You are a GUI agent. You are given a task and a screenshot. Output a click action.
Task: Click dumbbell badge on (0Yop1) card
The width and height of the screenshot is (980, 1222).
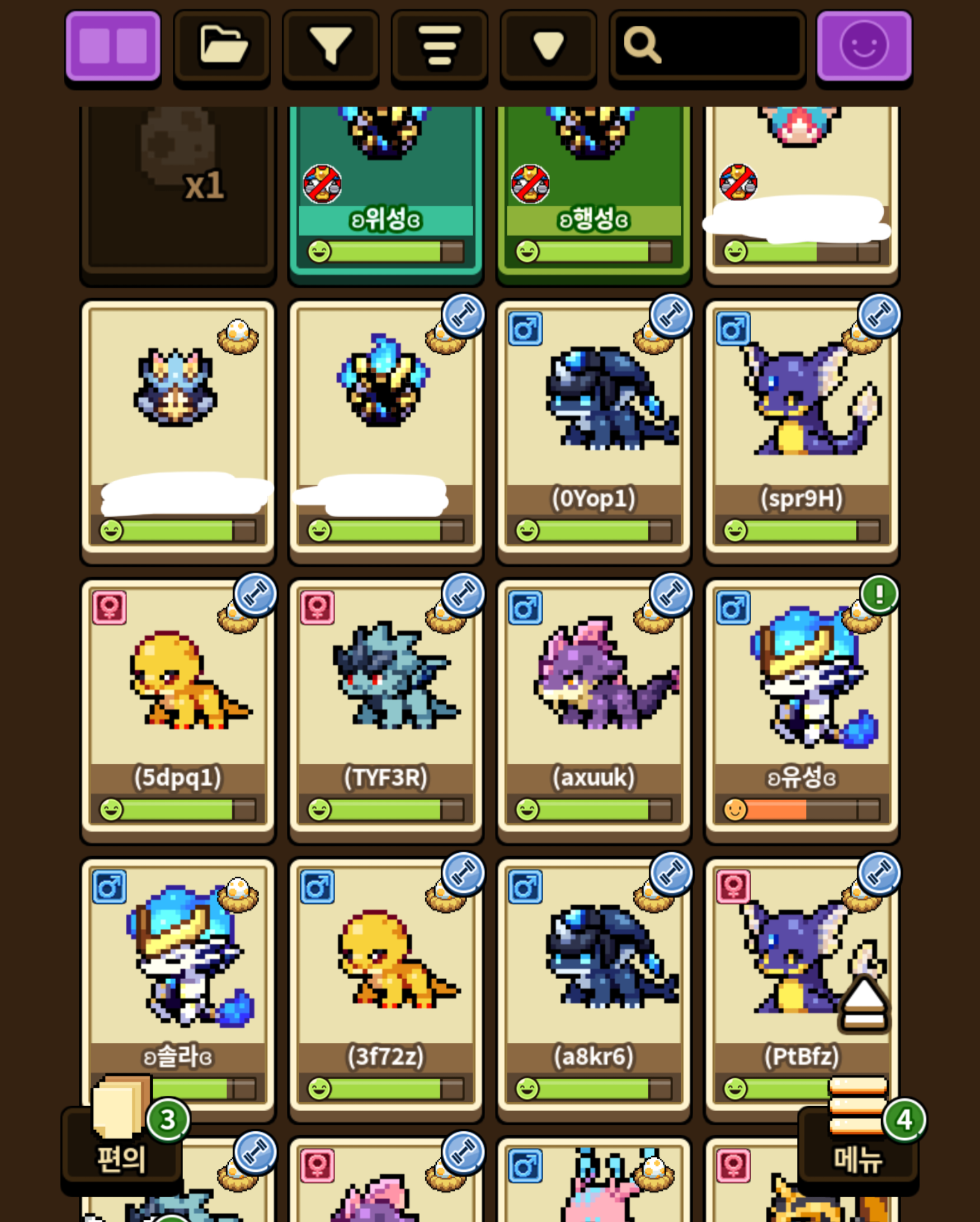[671, 316]
